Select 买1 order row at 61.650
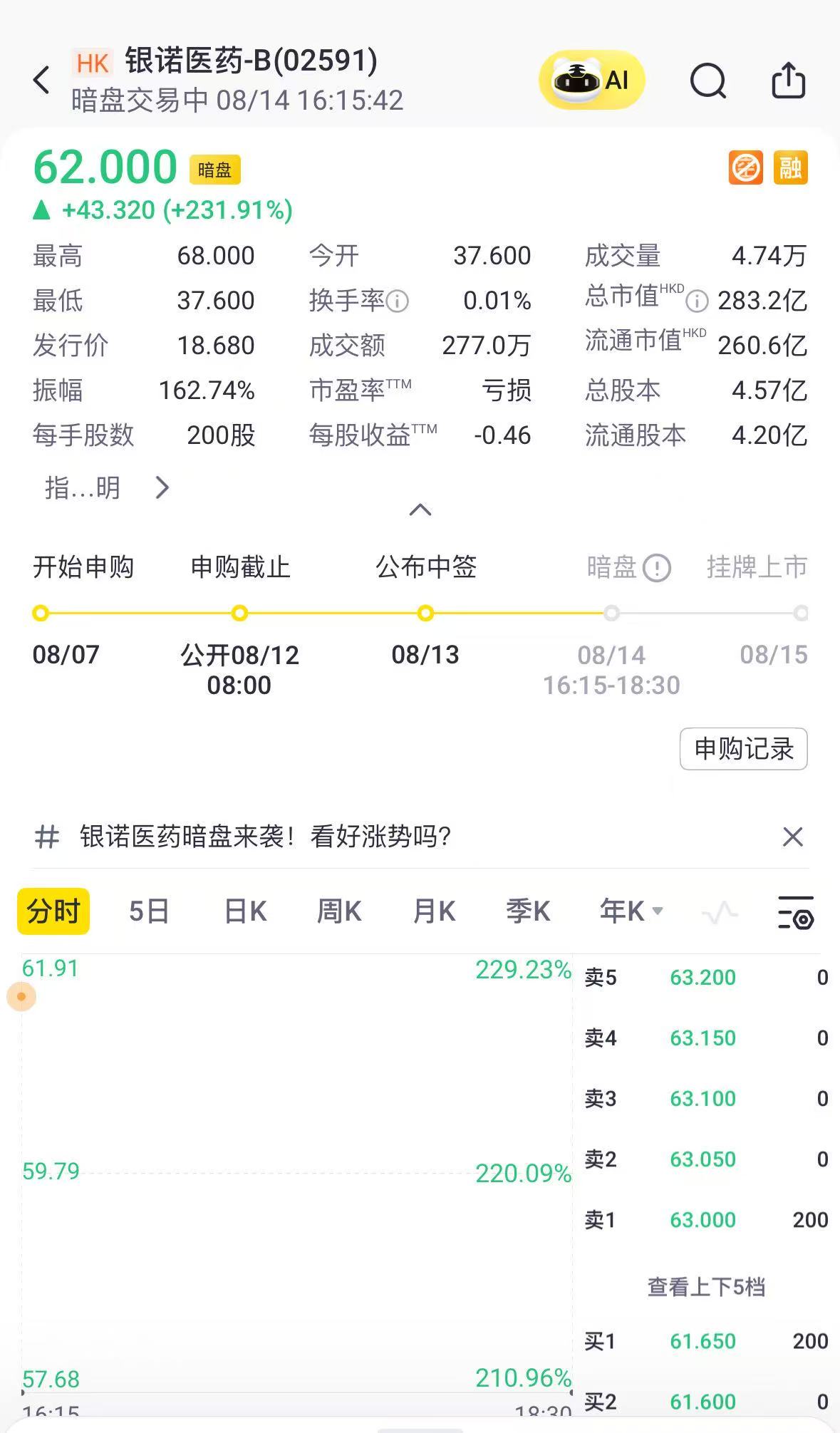 click(x=706, y=1341)
